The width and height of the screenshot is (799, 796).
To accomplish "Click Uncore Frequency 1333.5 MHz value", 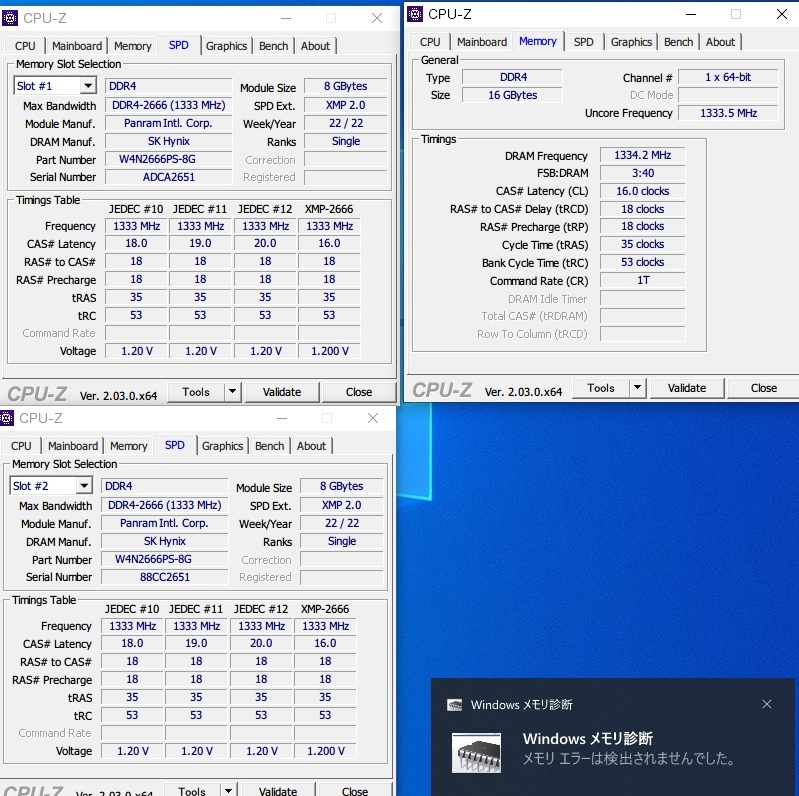I will pos(728,113).
